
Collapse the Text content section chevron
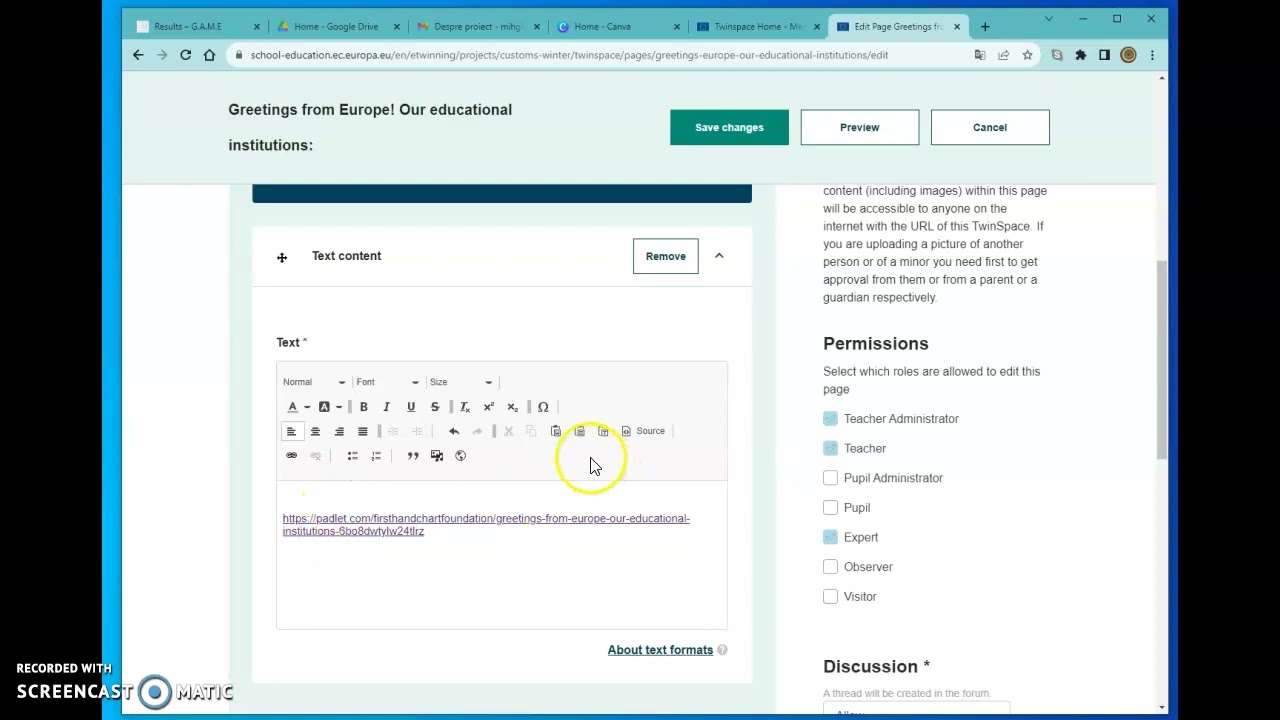coord(719,256)
